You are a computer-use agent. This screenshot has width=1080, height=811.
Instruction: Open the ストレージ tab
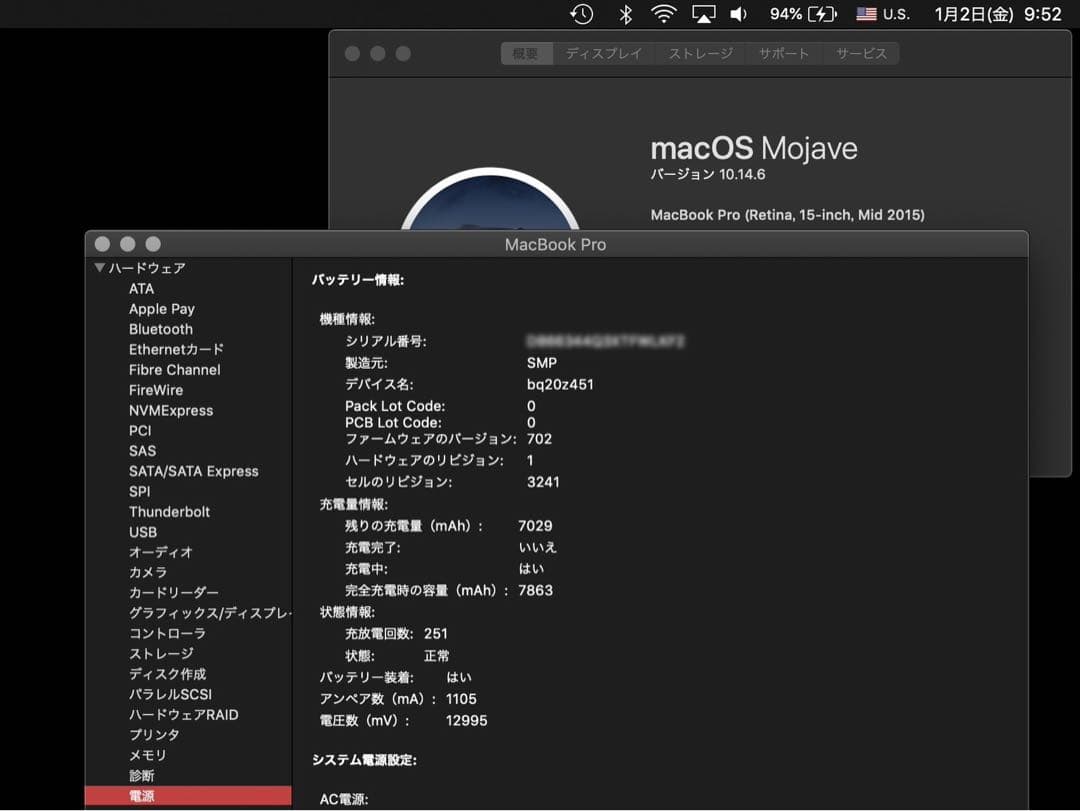700,54
